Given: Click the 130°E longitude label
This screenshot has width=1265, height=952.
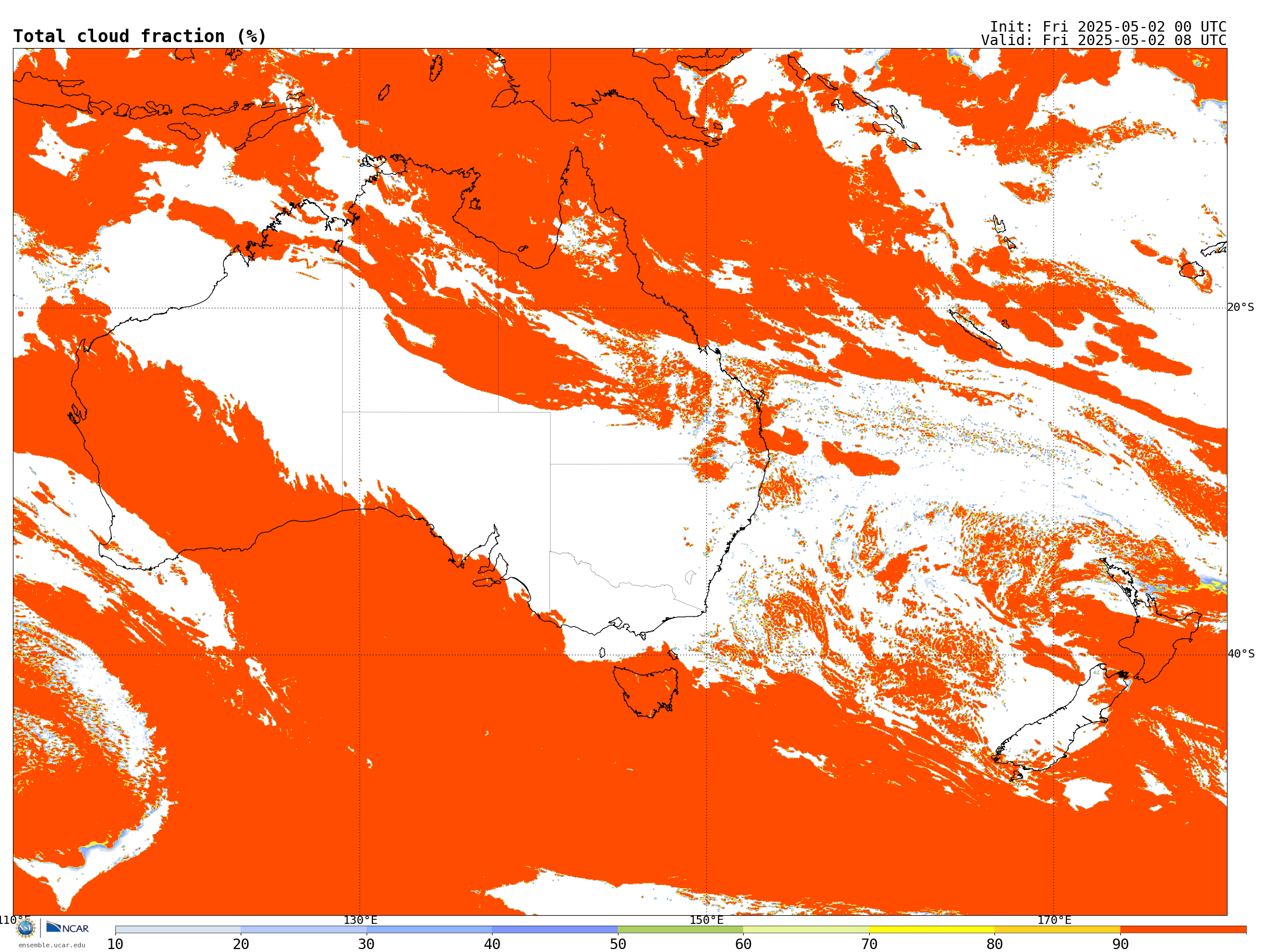Looking at the screenshot, I should pyautogui.click(x=360, y=920).
